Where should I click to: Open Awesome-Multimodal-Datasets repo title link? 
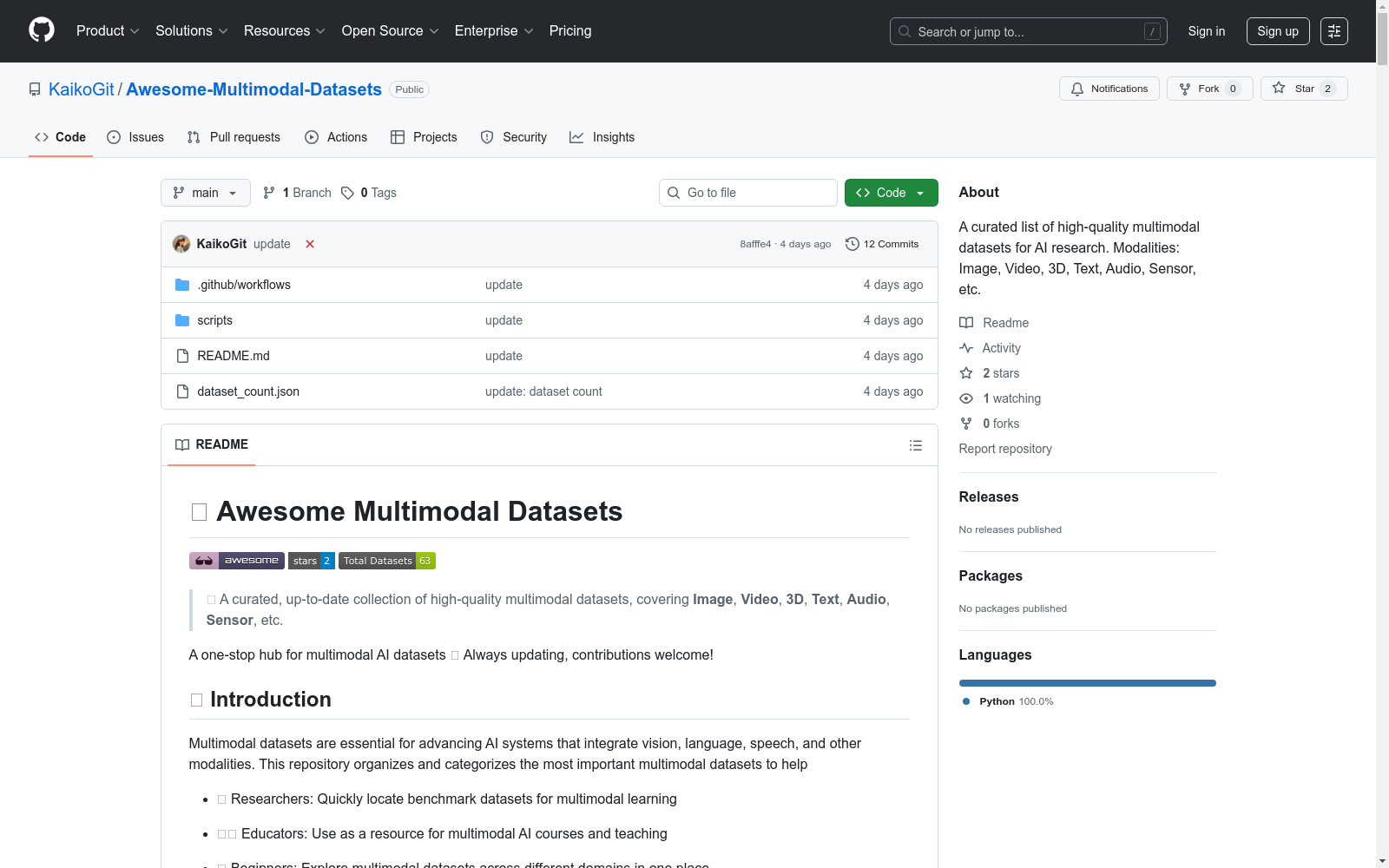pyautogui.click(x=253, y=89)
